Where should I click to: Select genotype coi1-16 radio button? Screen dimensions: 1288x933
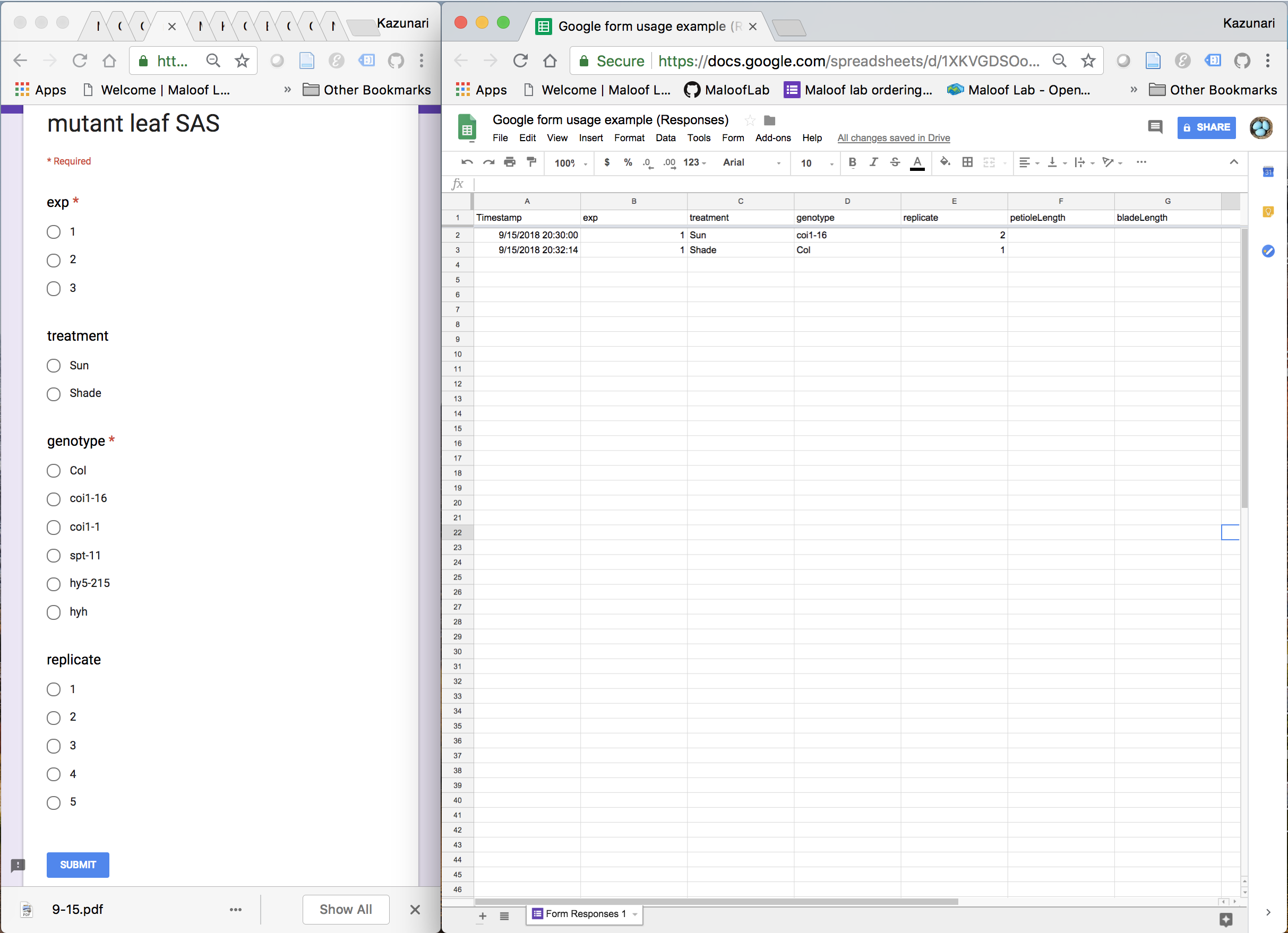54,498
